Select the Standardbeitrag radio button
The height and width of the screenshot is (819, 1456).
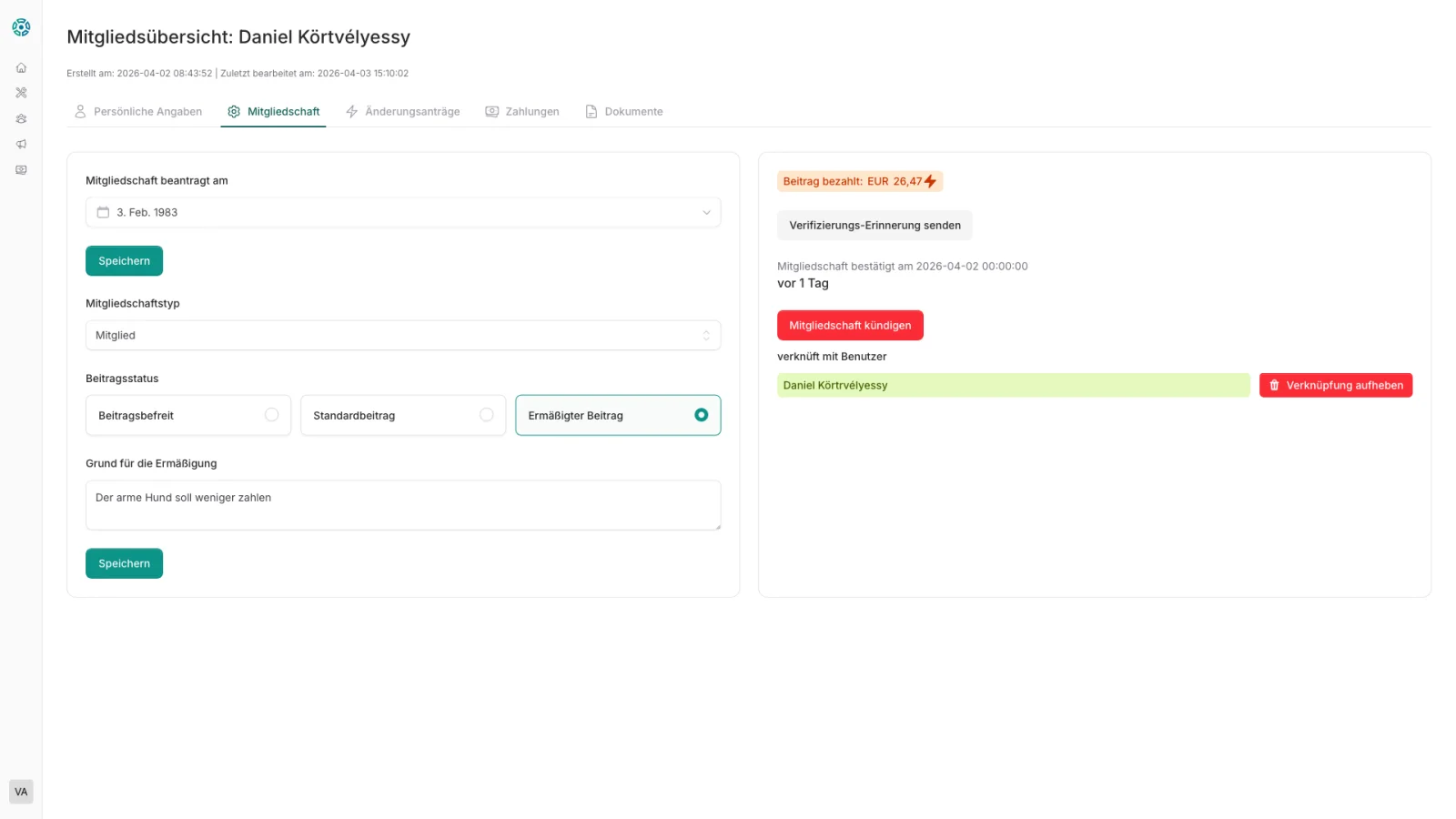487,414
